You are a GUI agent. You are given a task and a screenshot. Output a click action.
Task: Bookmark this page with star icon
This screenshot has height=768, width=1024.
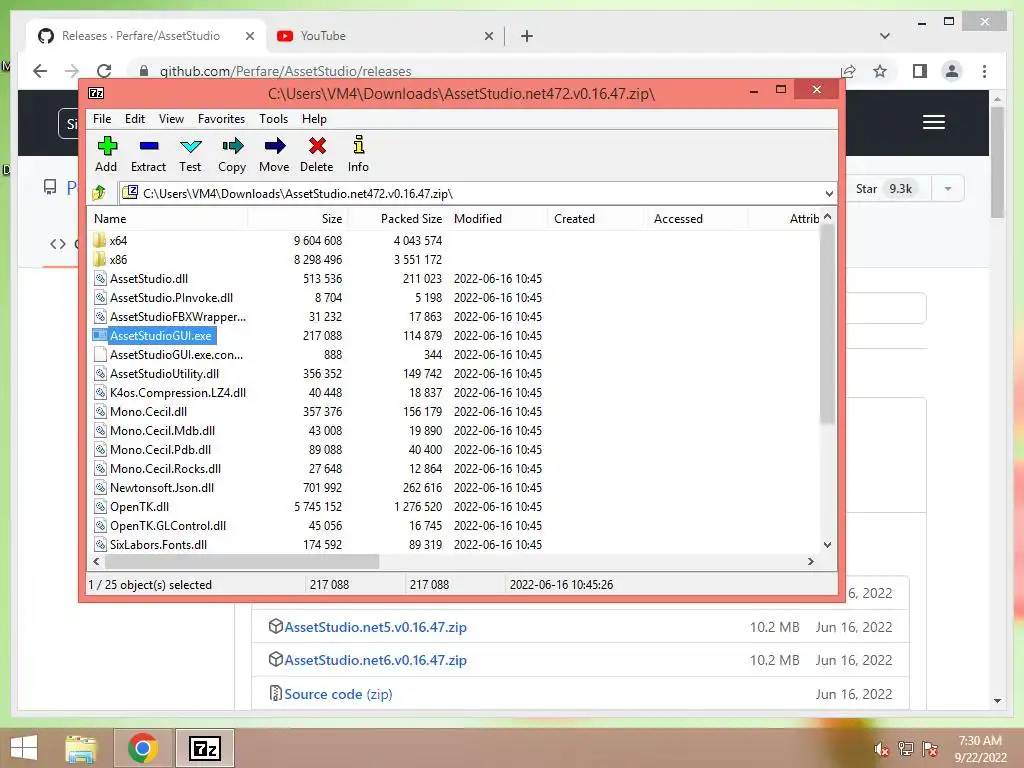[x=880, y=71]
